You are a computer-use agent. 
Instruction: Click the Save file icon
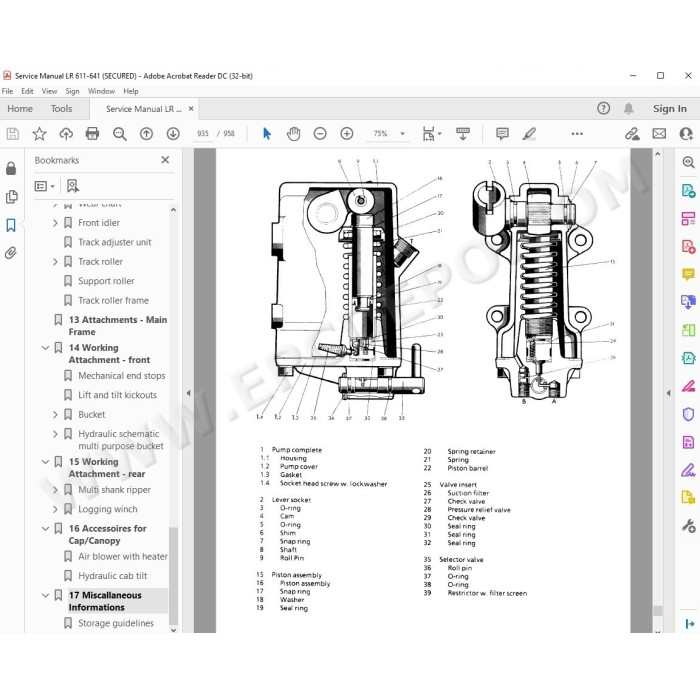(12, 133)
